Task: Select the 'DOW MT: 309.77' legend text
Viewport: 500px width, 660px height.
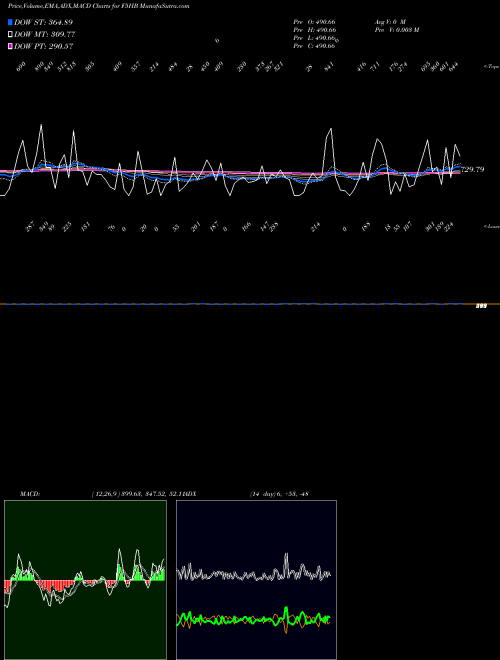Action: [45, 35]
